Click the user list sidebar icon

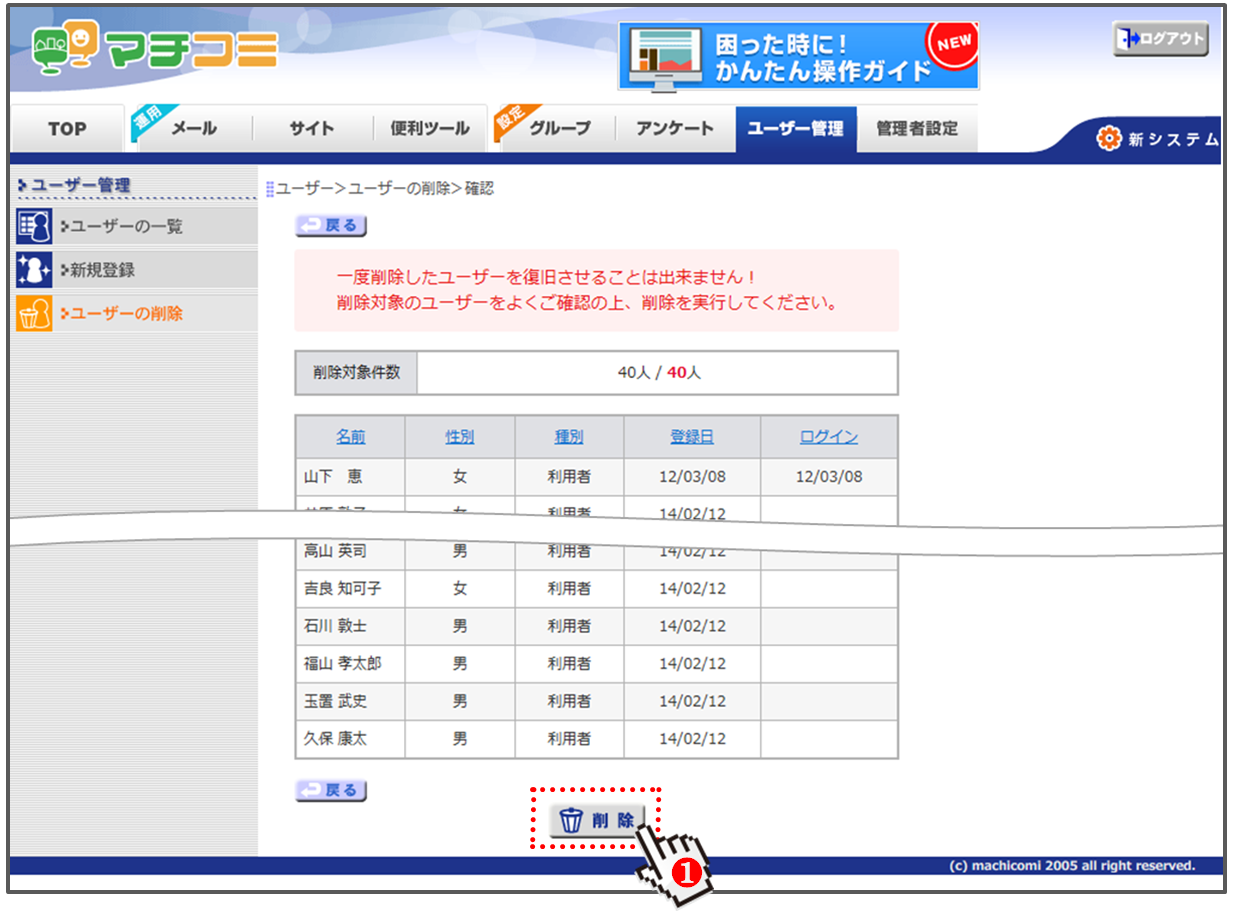pos(34,227)
